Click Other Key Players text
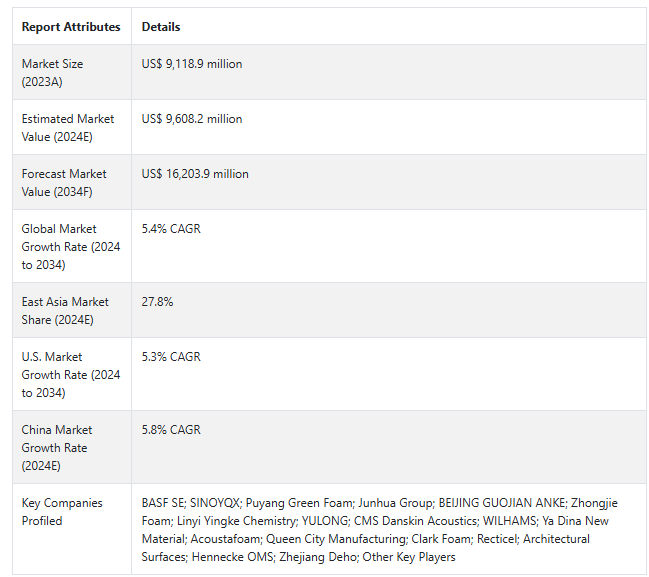Image resolution: width=649 pixels, height=577 pixels. pos(409,557)
